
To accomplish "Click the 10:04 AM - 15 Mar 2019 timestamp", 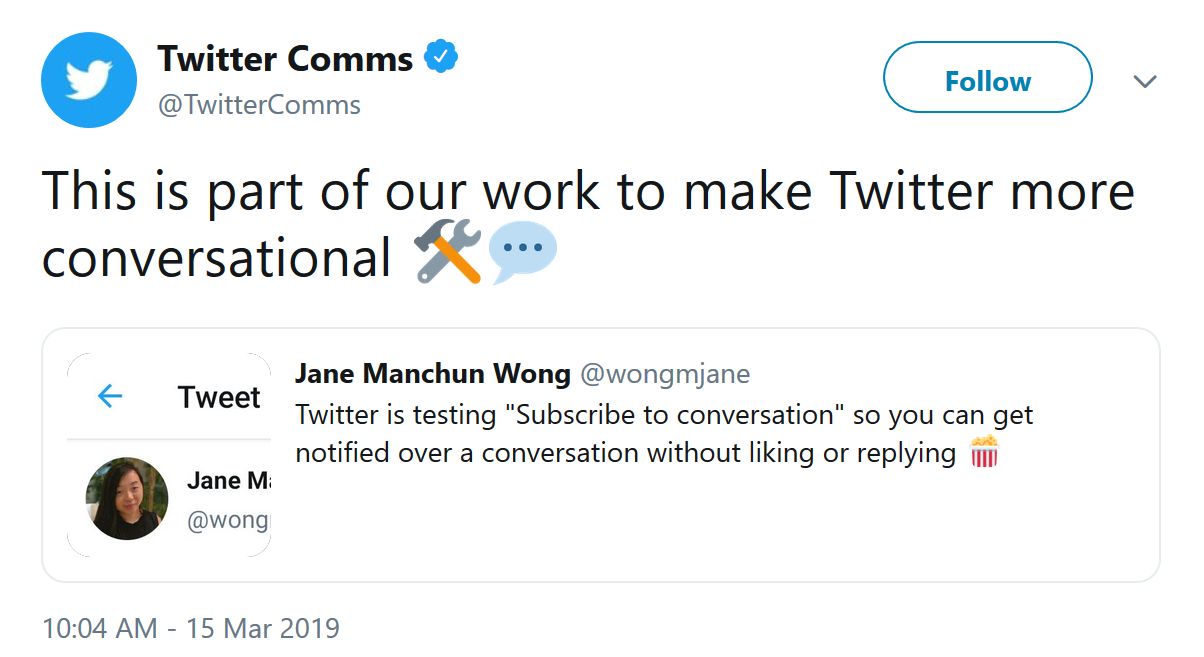I will 191,629.
